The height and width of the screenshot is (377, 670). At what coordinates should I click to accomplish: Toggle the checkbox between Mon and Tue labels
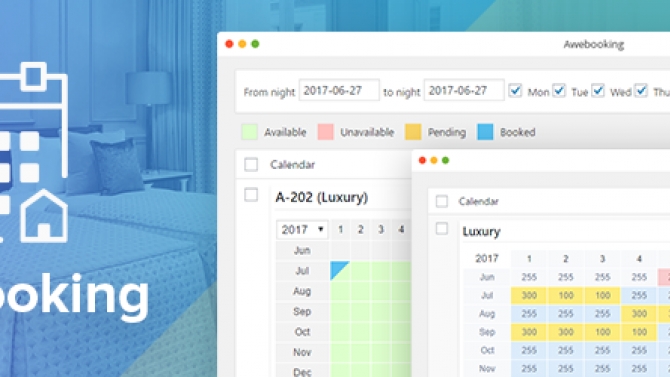[x=558, y=91]
